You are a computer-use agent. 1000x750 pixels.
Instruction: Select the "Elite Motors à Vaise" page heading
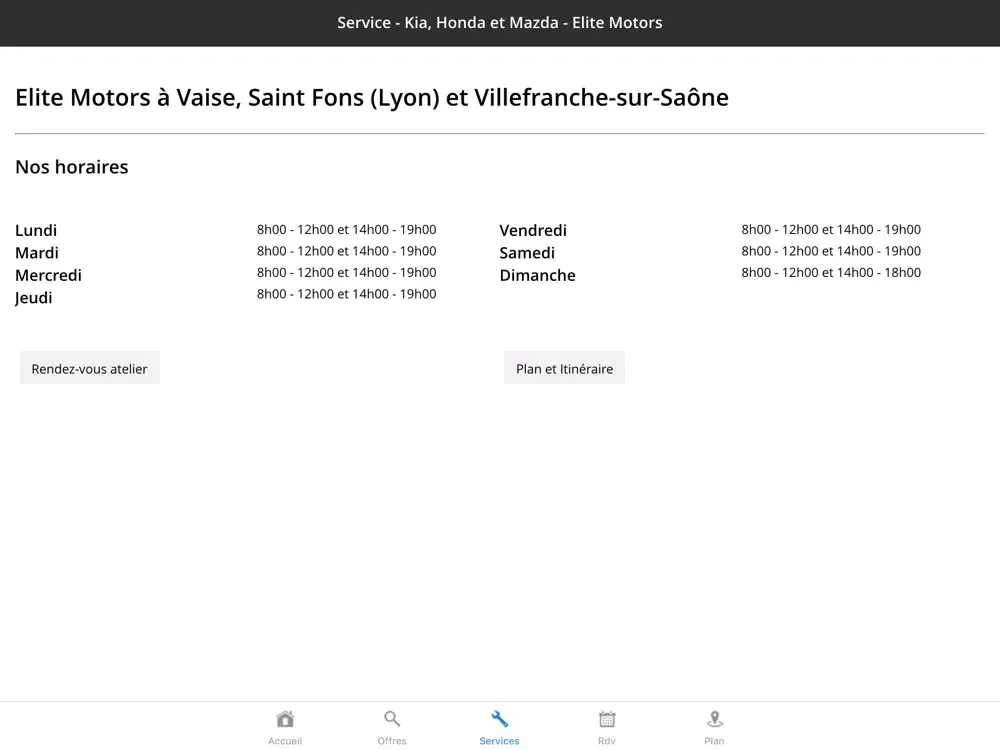[372, 98]
